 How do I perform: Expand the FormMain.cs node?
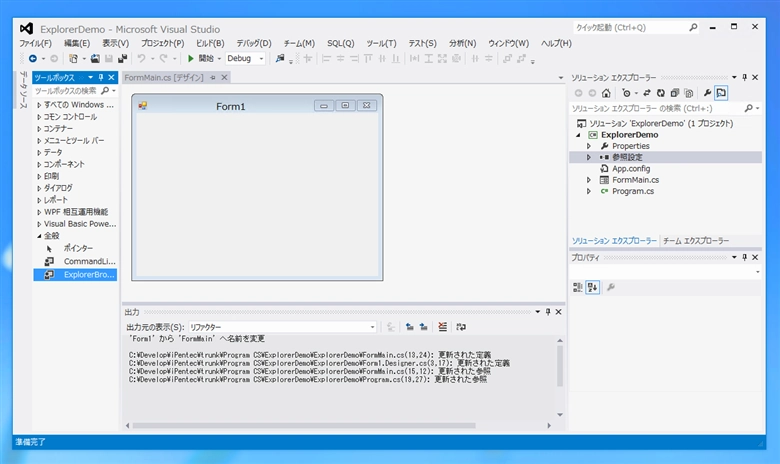coord(588,180)
